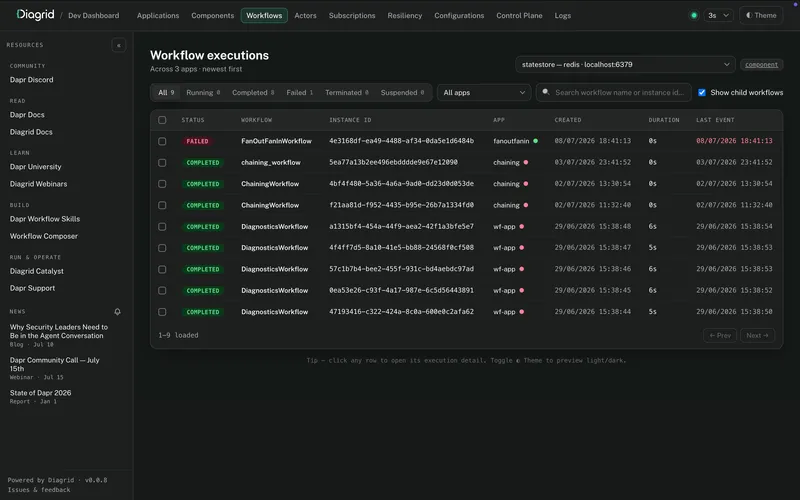This screenshot has height=500, width=800.
Task: Focus the workflow search field
Action: point(614,92)
